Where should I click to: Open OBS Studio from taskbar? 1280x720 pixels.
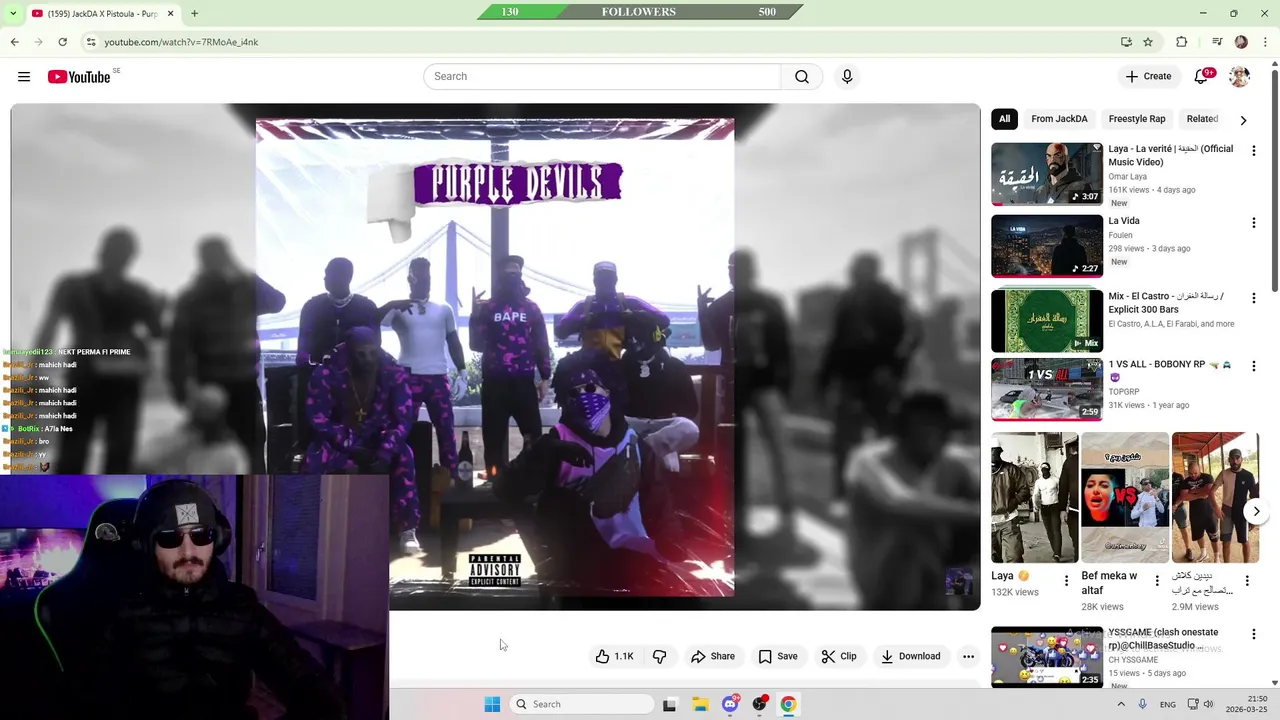[x=759, y=704]
